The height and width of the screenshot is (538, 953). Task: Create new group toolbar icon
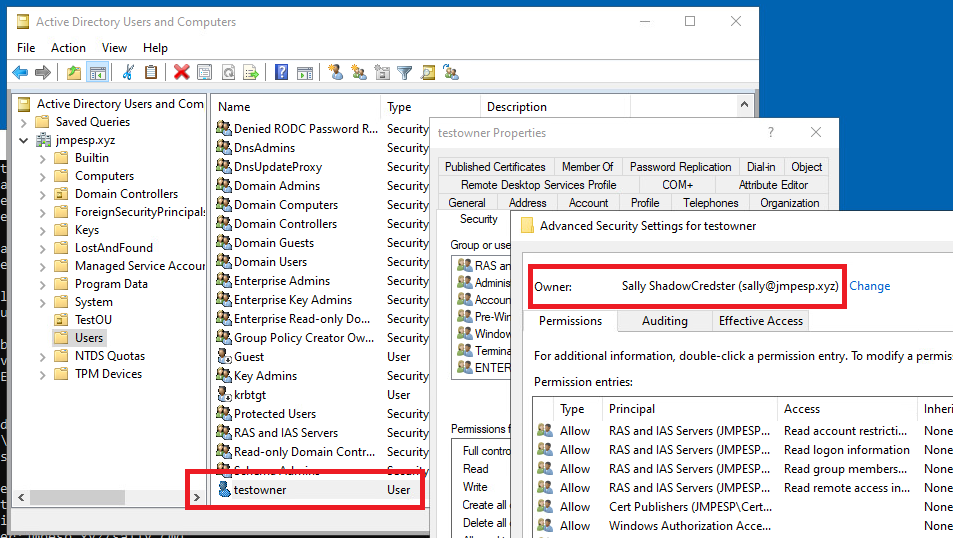359,73
